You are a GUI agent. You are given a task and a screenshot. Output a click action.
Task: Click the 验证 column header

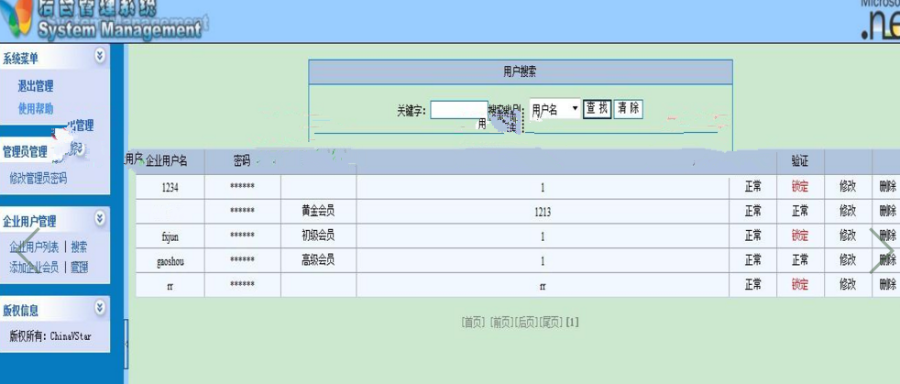(x=800, y=162)
